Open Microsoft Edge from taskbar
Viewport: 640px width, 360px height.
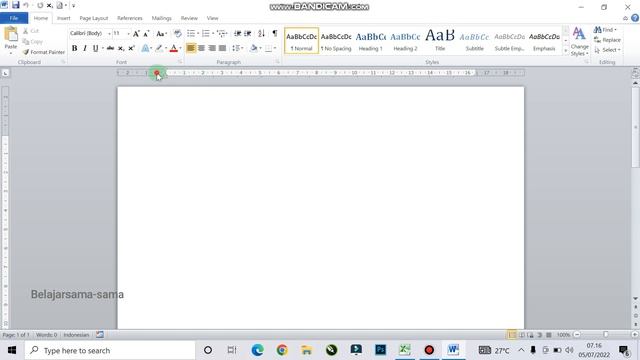click(x=257, y=350)
